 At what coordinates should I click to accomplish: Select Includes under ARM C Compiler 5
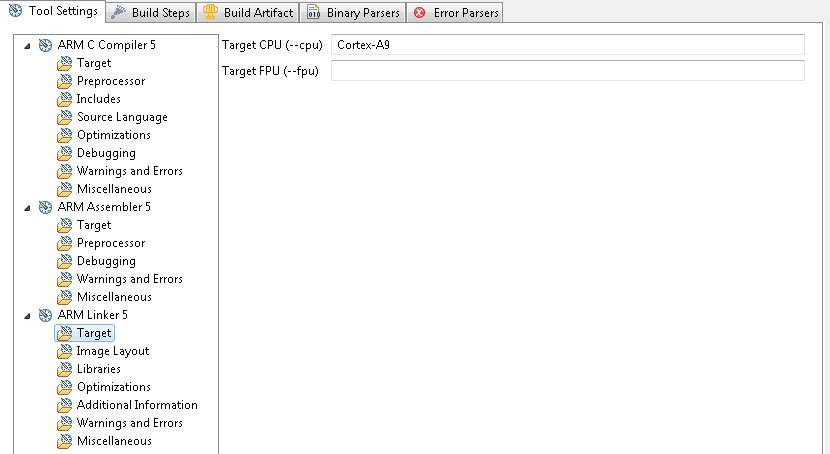[98, 99]
